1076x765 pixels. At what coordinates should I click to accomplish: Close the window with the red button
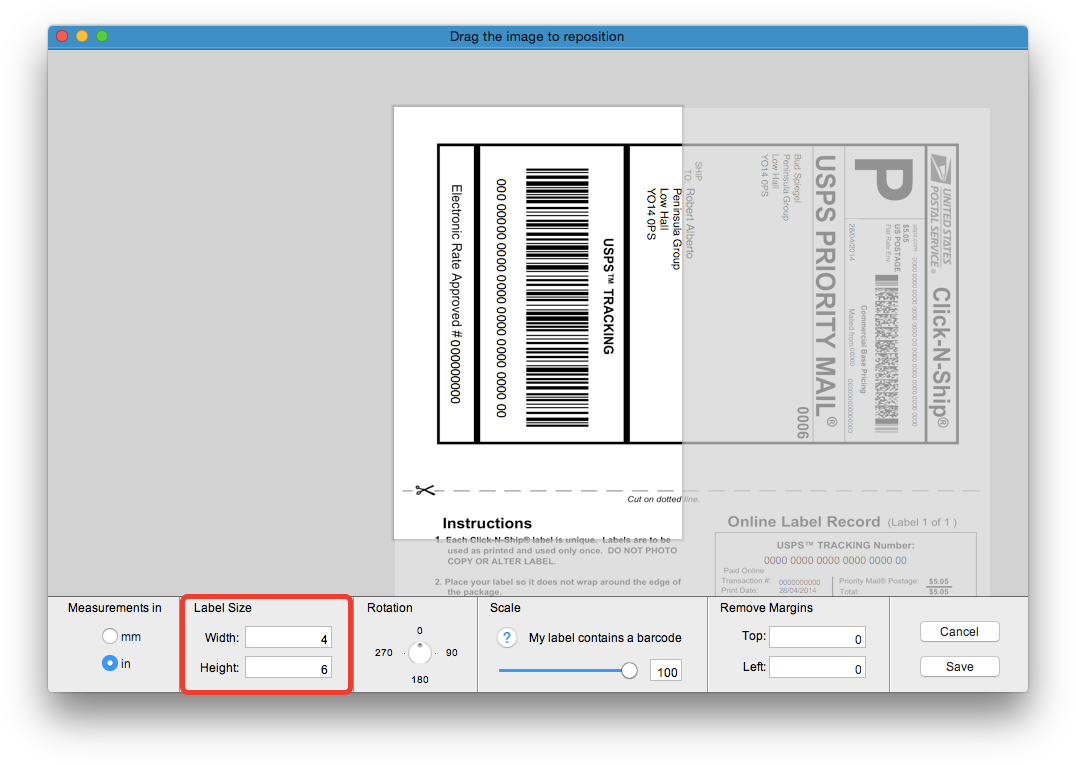click(x=62, y=36)
